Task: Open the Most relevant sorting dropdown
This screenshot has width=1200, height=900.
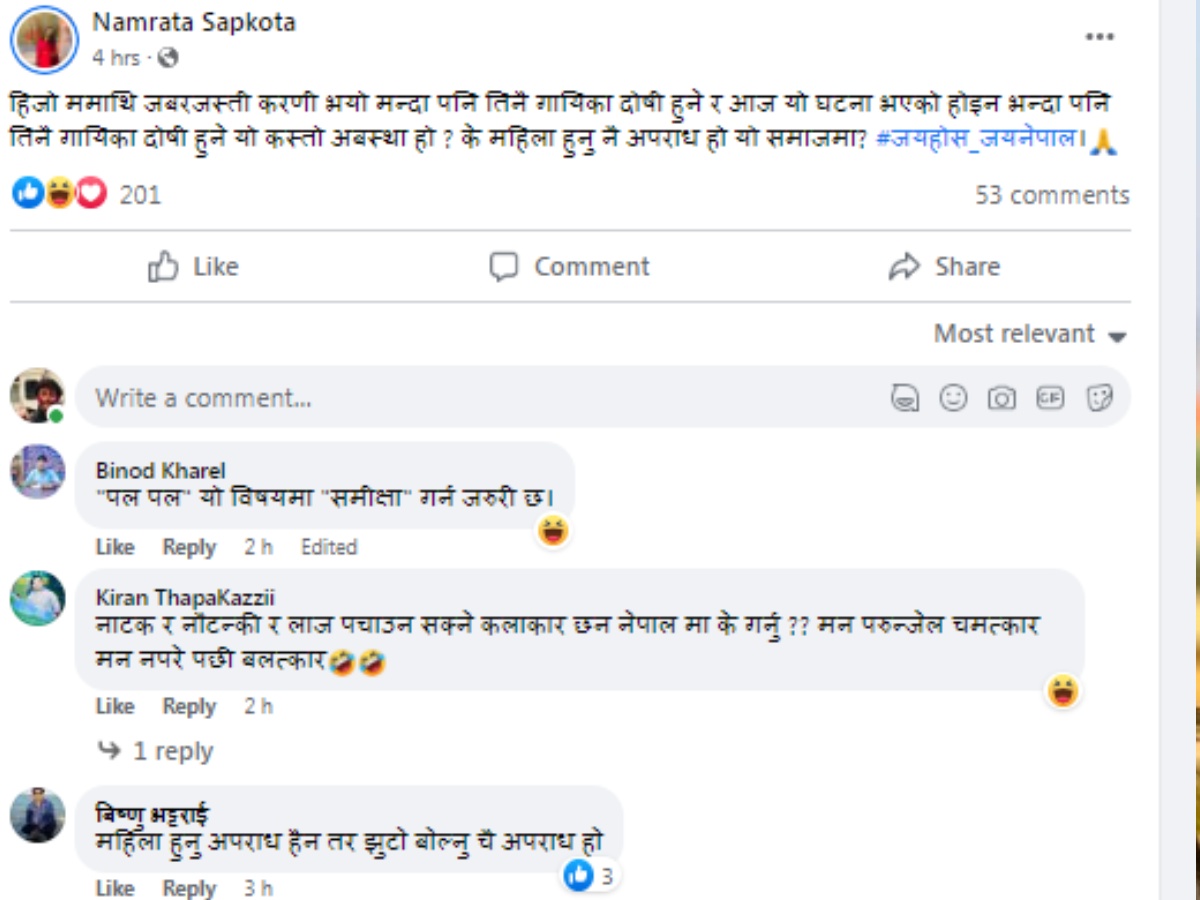Action: coord(1030,334)
